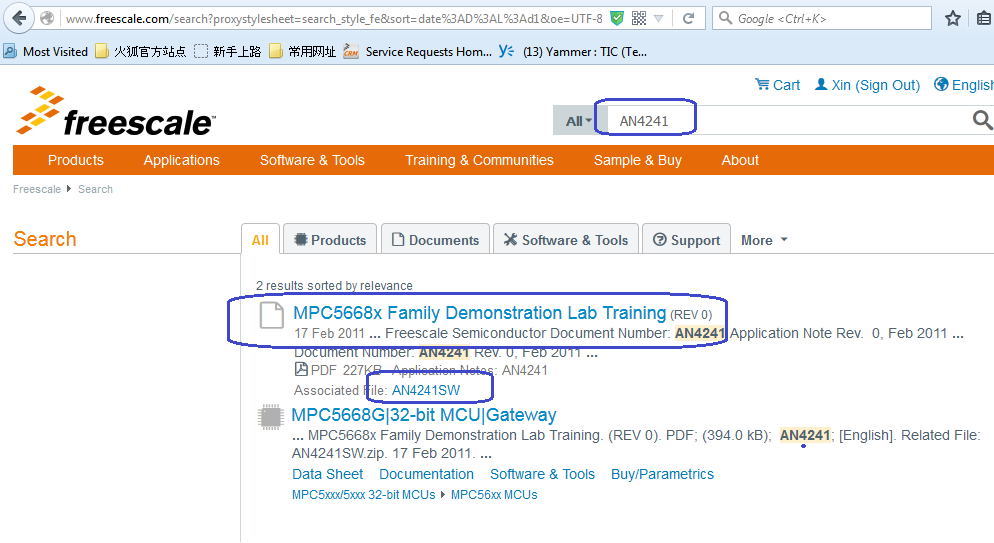994x543 pixels.
Task: Open the Buy/Parametrics link
Action: (x=662, y=474)
